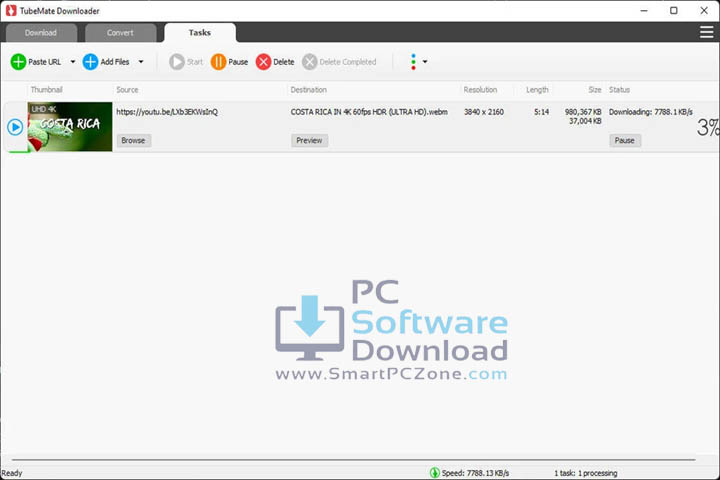Screen dimensions: 720x480
Task: Click the Speed: 7788.13 KB/s status text
Action: click(475, 473)
